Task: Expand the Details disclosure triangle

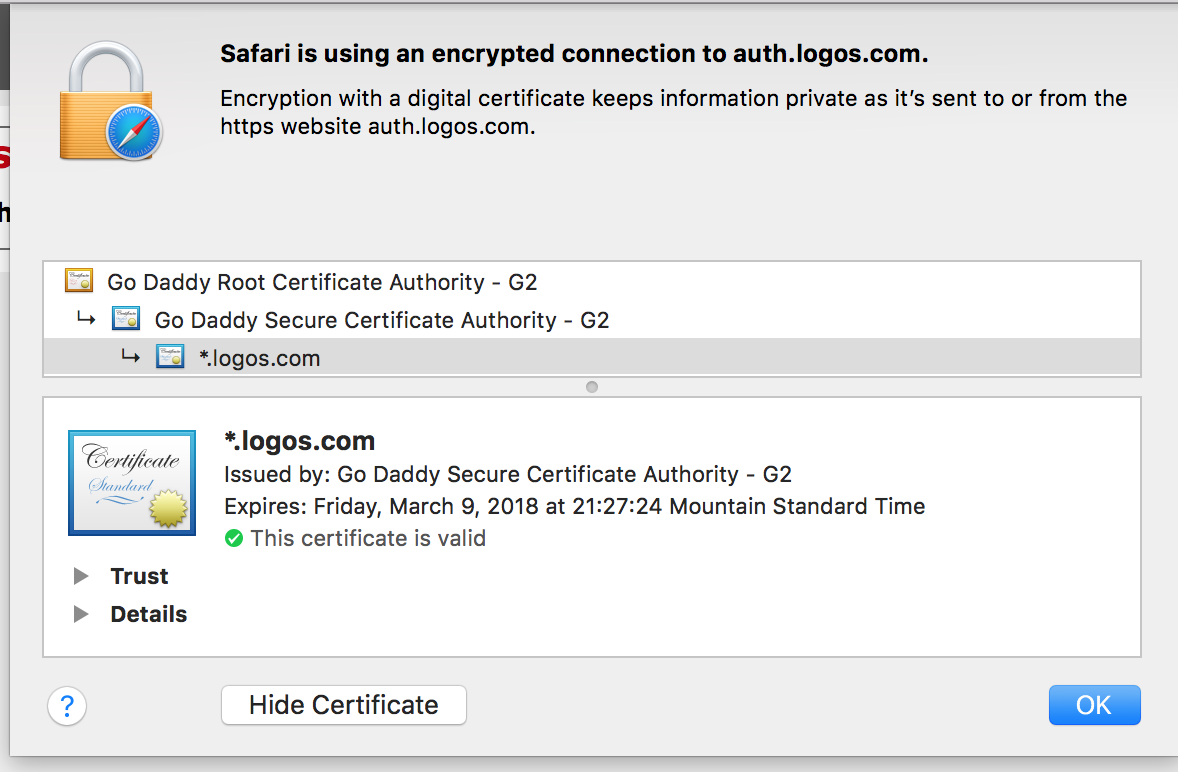Action: [80, 614]
